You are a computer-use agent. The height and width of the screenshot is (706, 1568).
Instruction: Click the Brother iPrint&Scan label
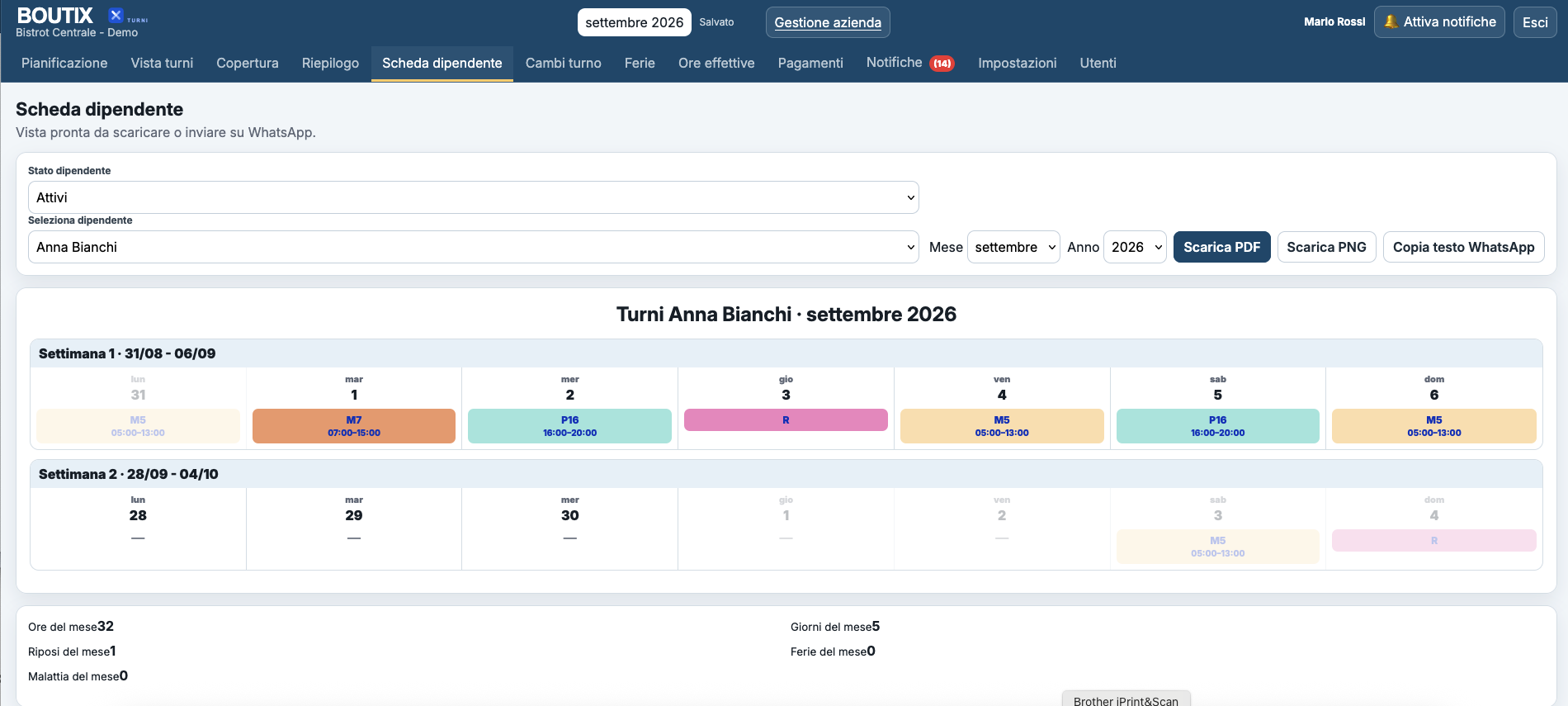pos(1126,700)
